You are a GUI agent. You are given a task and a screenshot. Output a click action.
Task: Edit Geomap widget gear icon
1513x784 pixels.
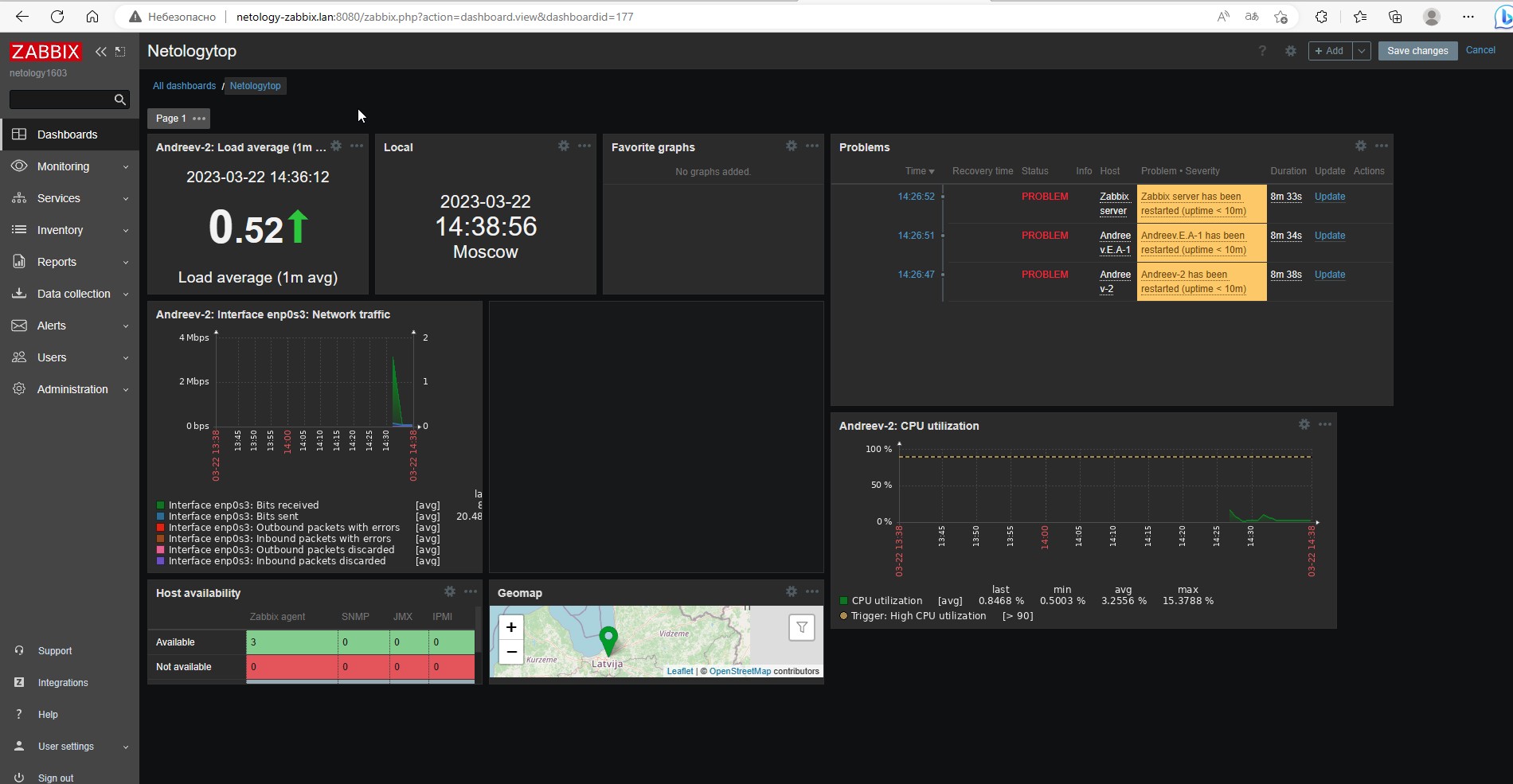coord(792,591)
